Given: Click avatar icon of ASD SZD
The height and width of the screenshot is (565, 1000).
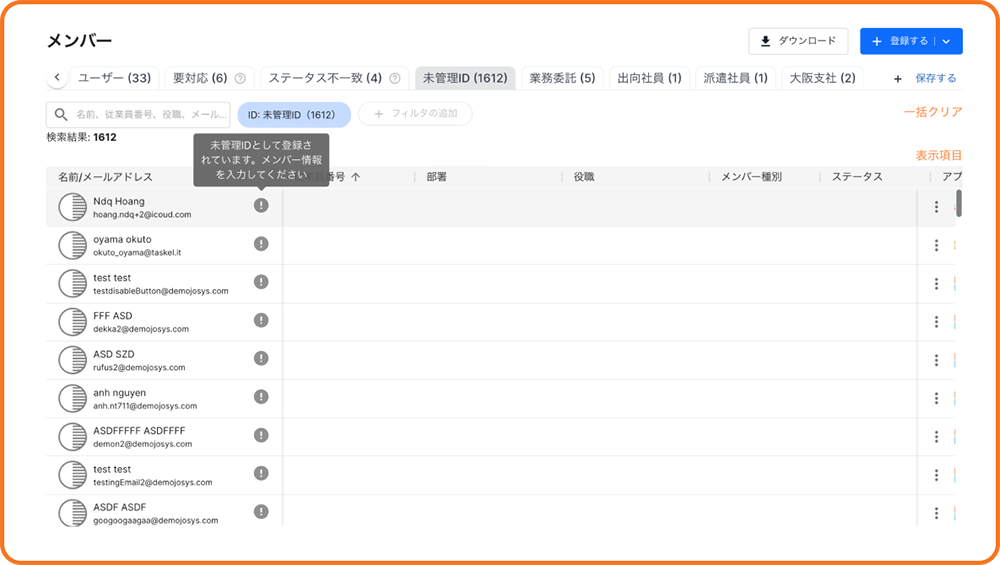Looking at the screenshot, I should pyautogui.click(x=73, y=360).
